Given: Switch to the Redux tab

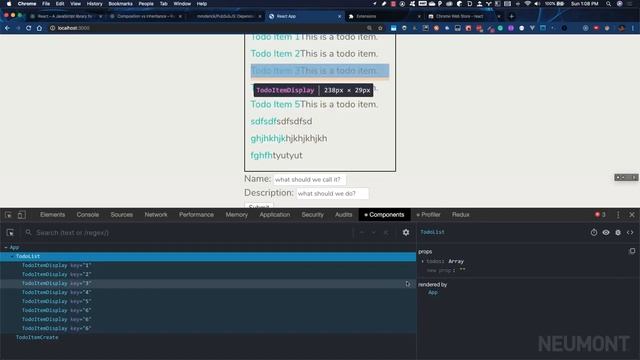Looking at the screenshot, I should coord(461,215).
